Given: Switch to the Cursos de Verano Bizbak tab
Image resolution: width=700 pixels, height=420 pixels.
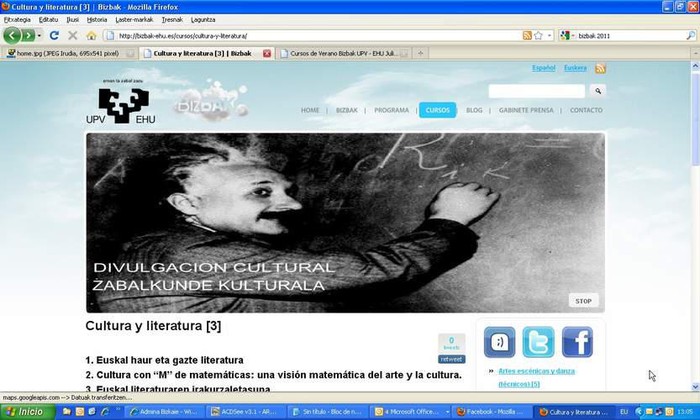Looking at the screenshot, I should pos(344,54).
